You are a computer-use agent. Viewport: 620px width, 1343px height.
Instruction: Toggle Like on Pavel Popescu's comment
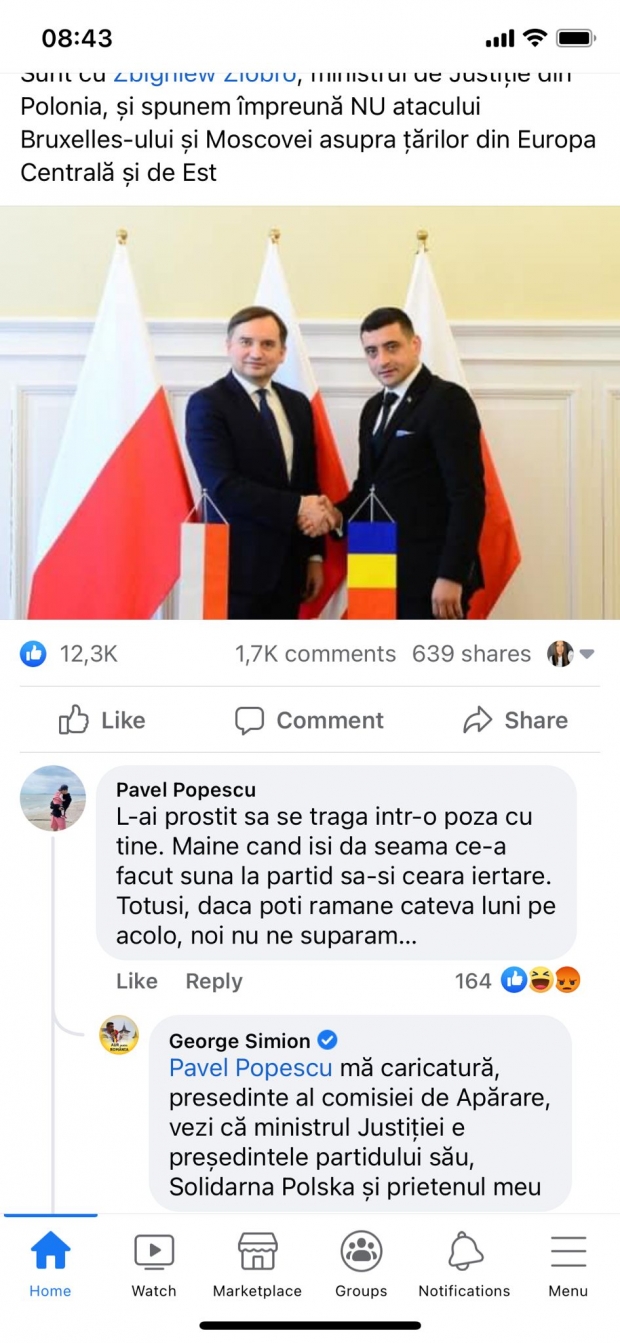[x=137, y=981]
